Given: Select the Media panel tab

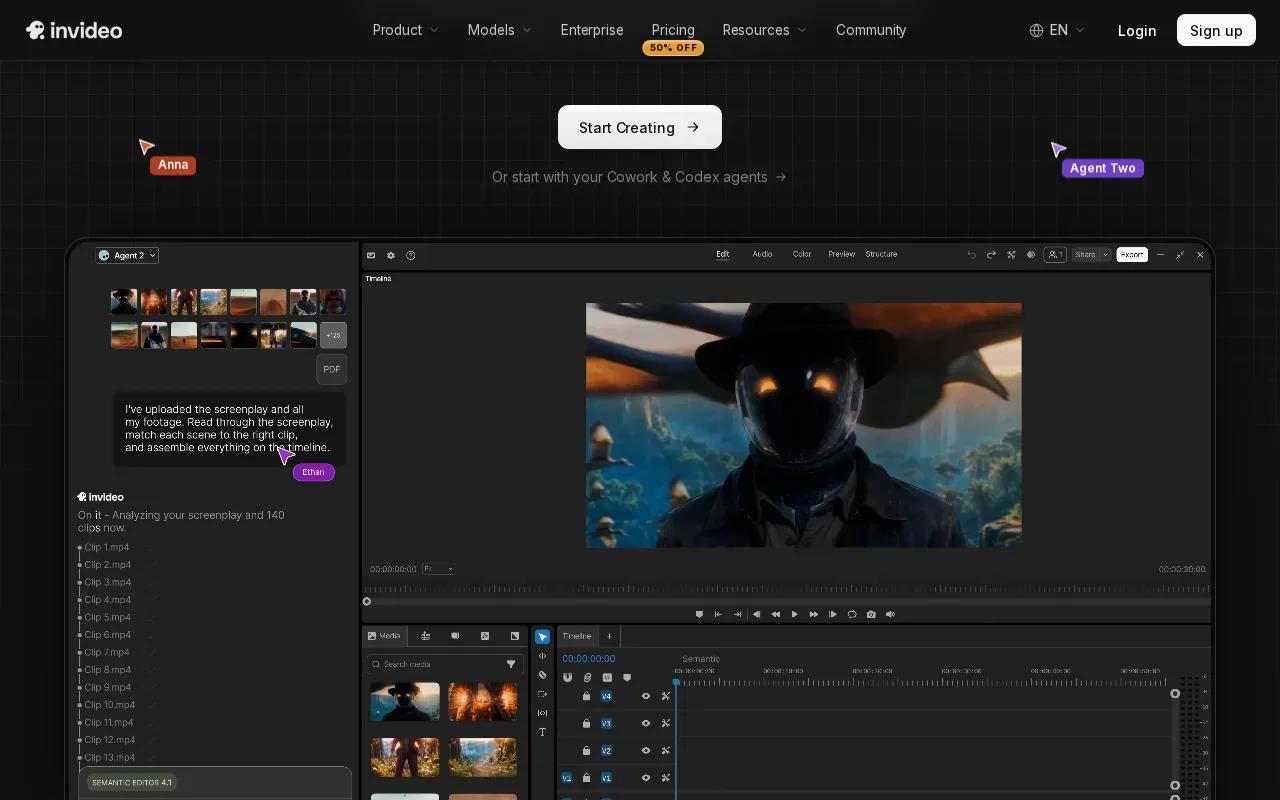Looking at the screenshot, I should 384,636.
